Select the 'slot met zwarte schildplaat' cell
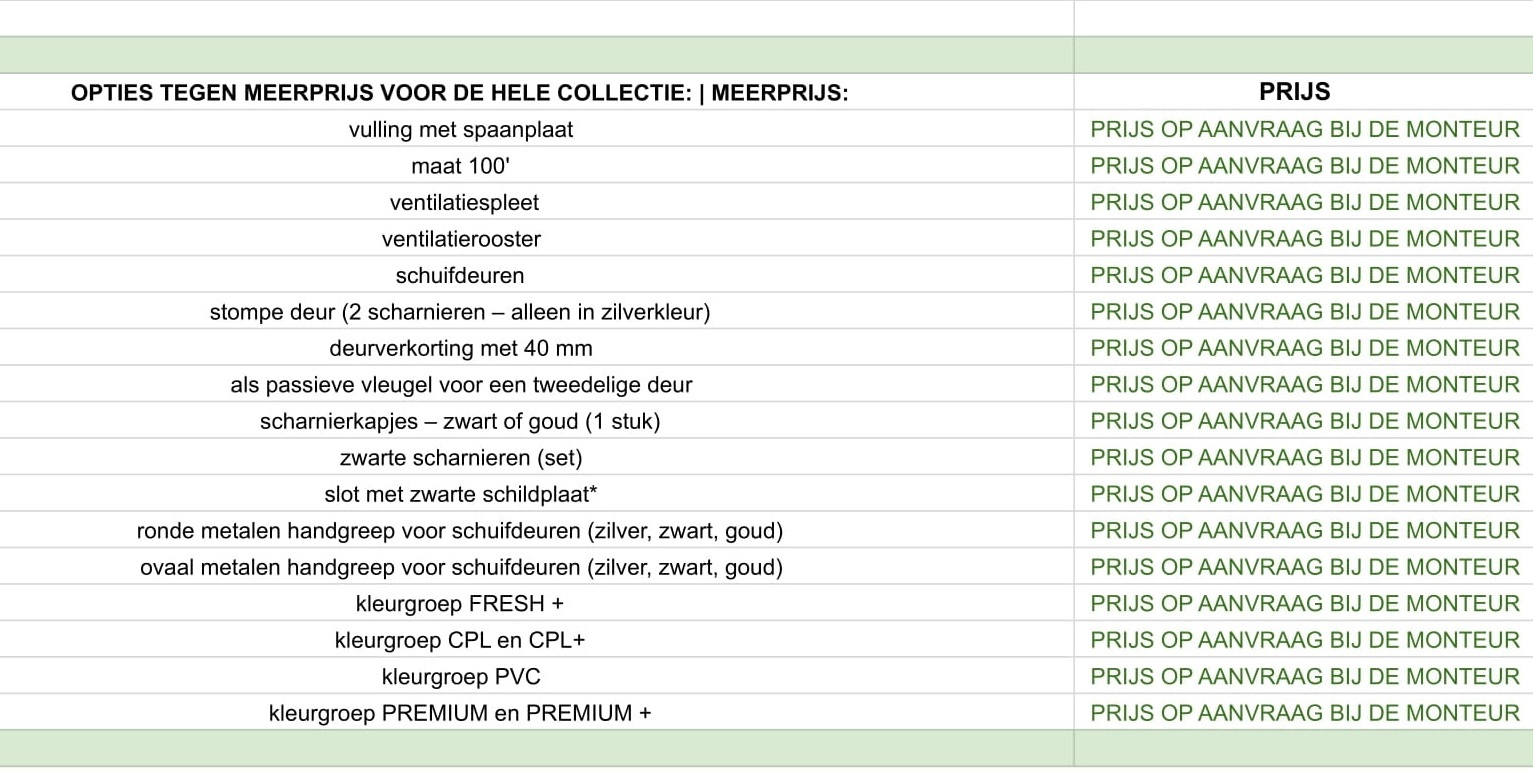The height and width of the screenshot is (778, 1533). tap(460, 494)
